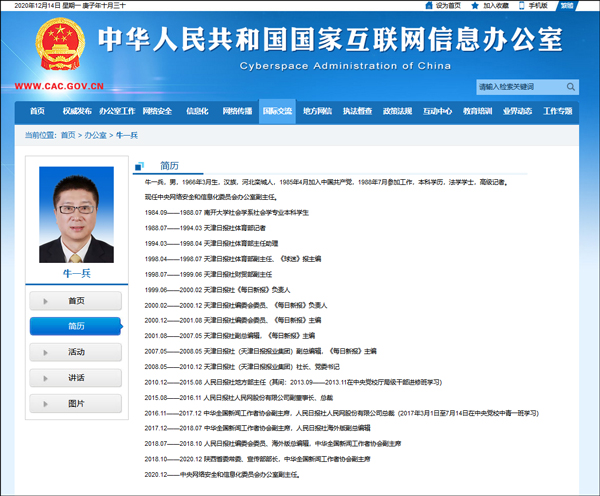Open the 办公室工作 navigation item
600x496 pixels.
coord(117,111)
